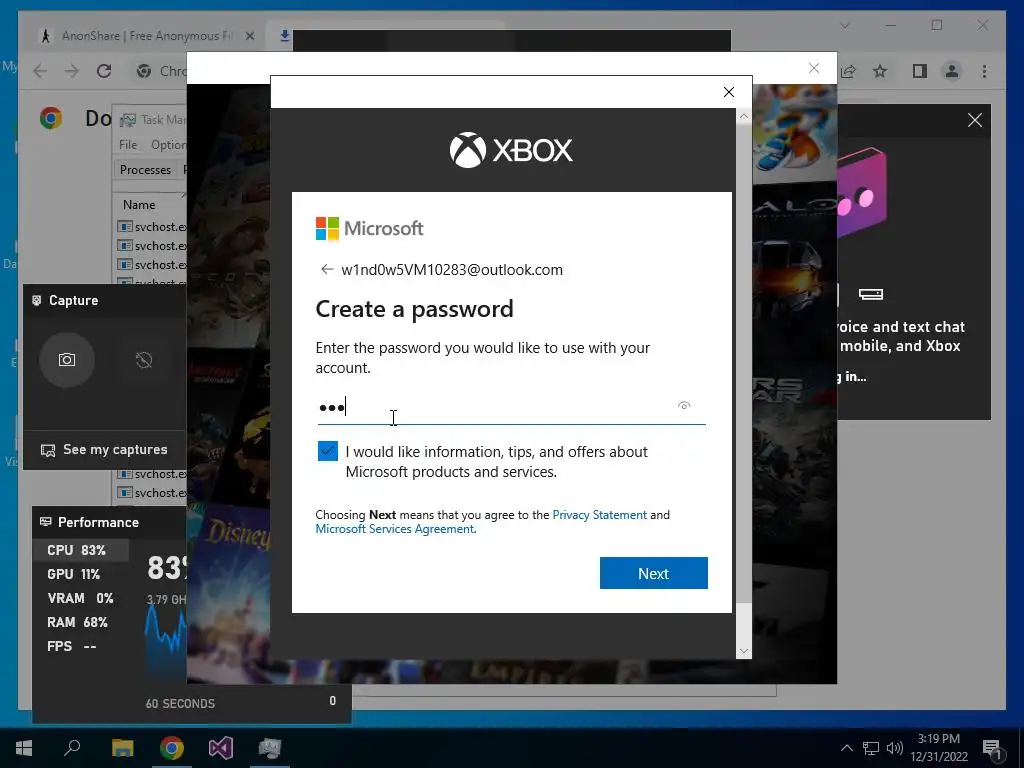Sort by Name column in Task Manager
Image resolution: width=1024 pixels, height=768 pixels.
(139, 205)
